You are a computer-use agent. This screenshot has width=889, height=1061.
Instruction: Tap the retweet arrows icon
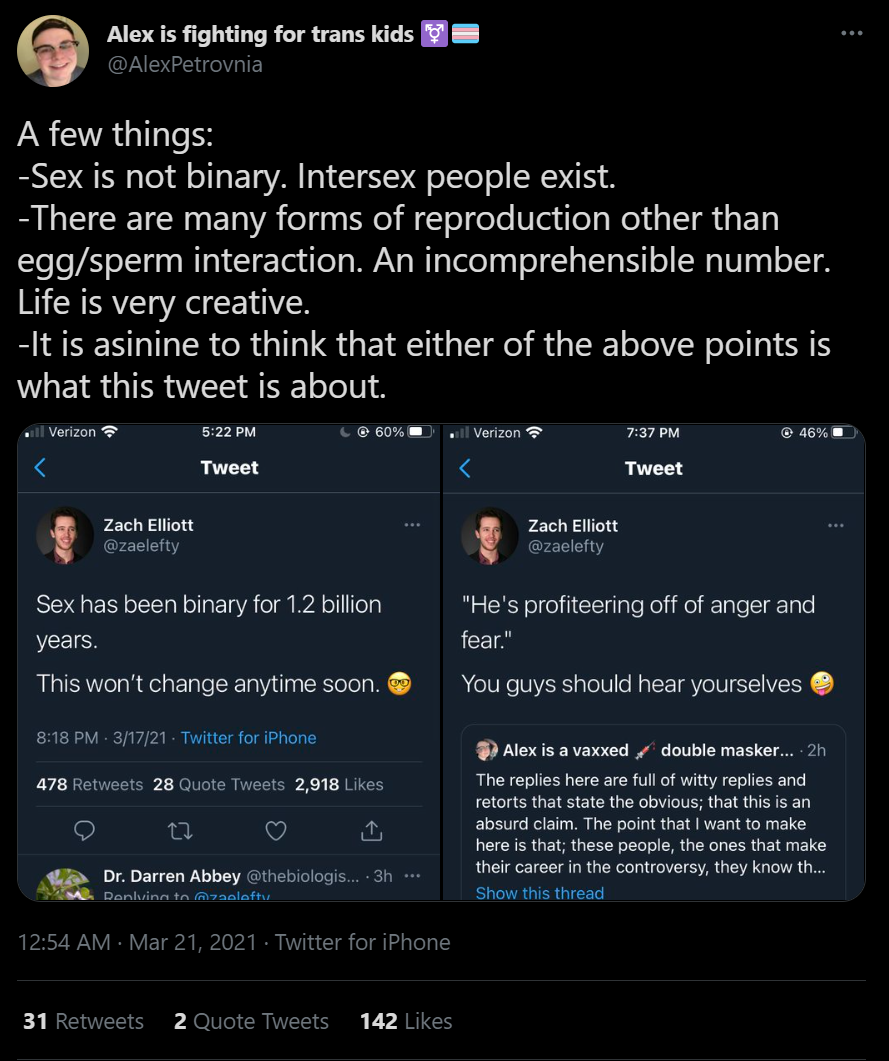(x=180, y=830)
